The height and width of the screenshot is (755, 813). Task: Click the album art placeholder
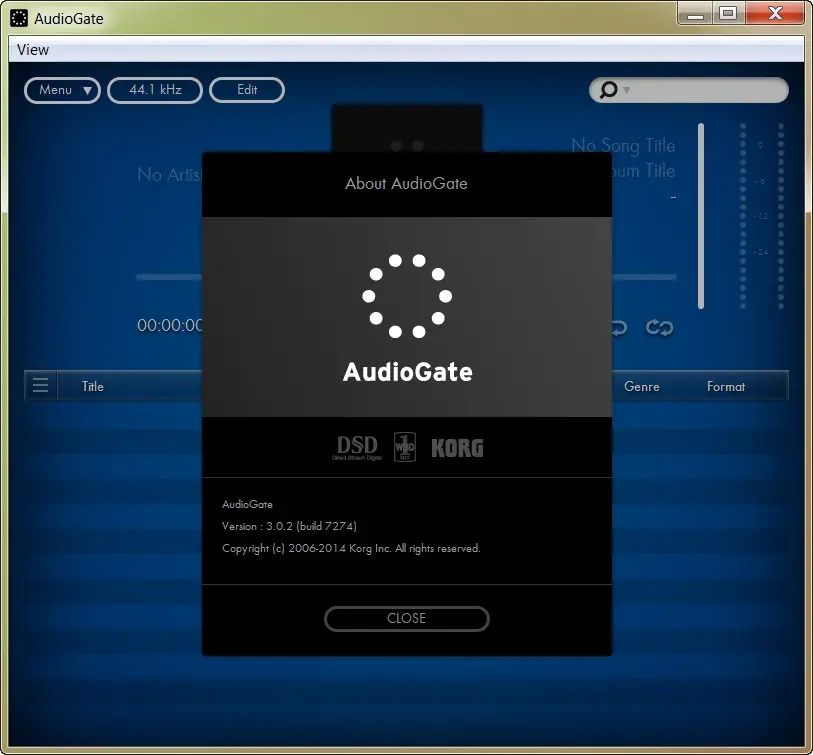[x=407, y=128]
